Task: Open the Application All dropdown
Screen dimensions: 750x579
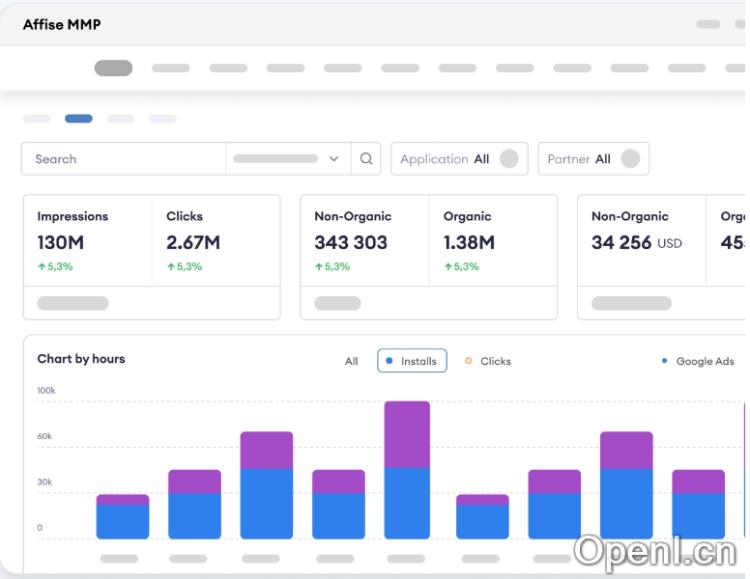Action: [458, 159]
